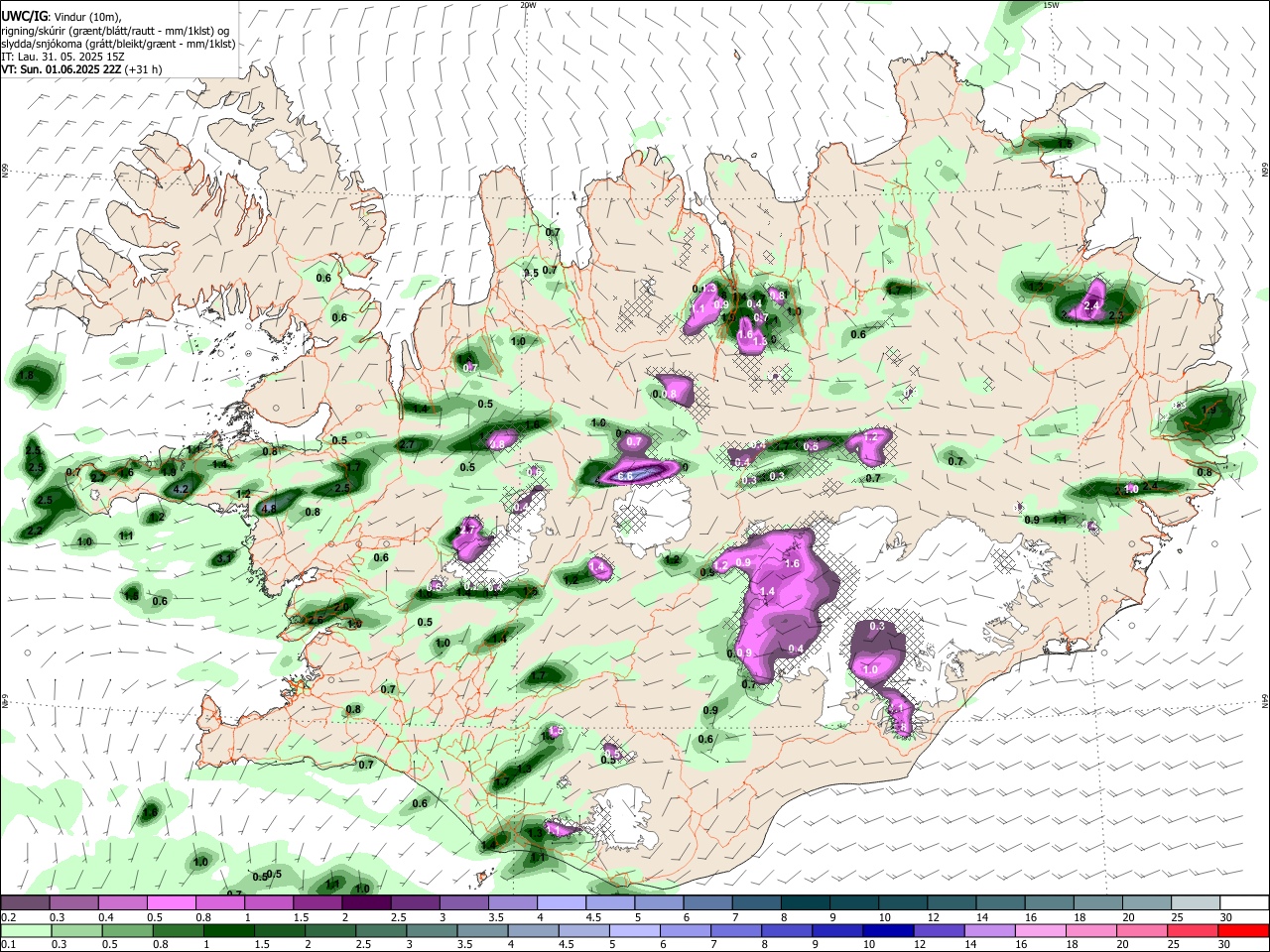Click the 2.4 value in the northeast pink cell
The width and height of the screenshot is (1270, 952).
coord(1091,305)
